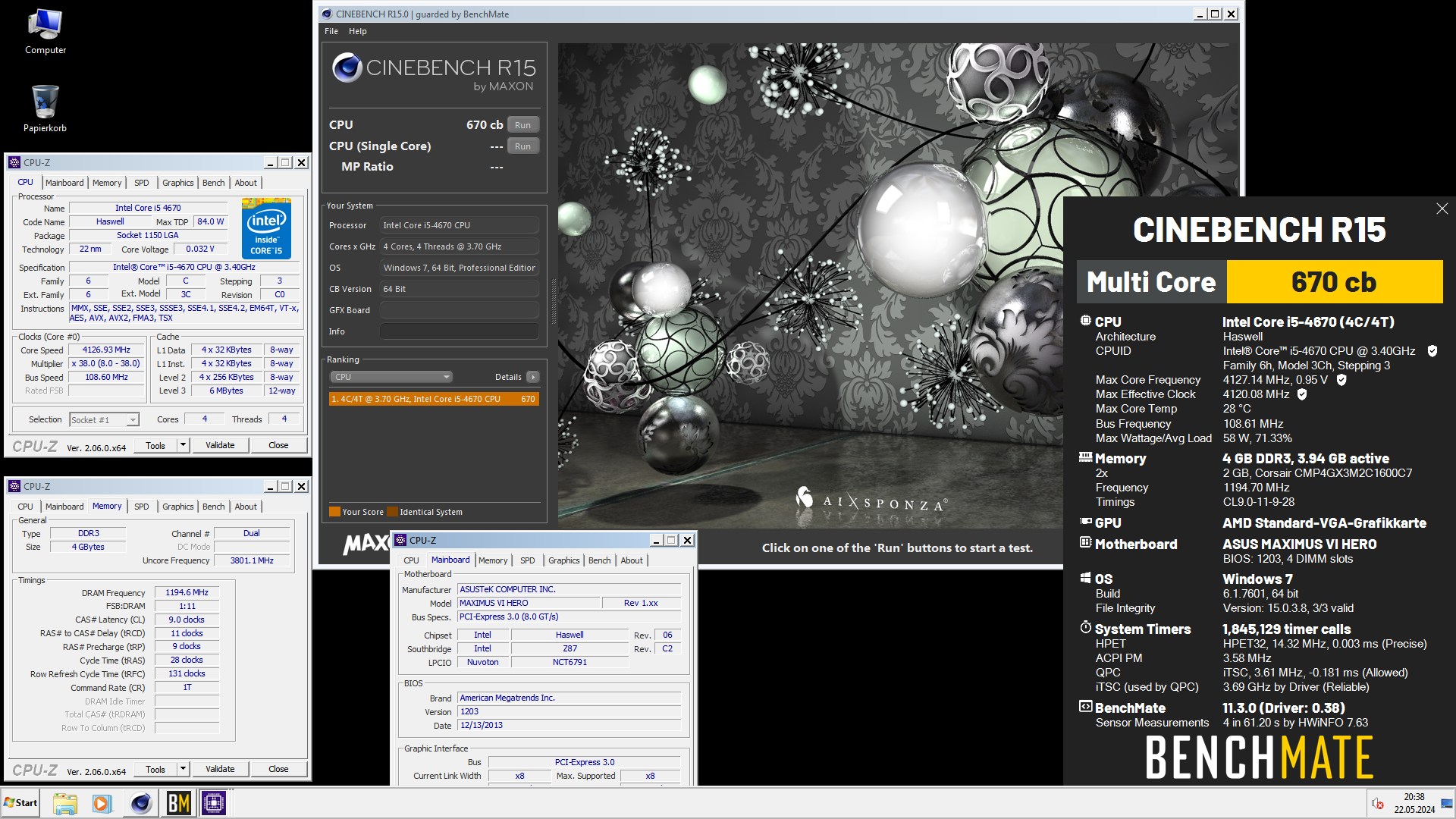Close the BenchMate result overlay
Screen dimensions: 1456x819
pyautogui.click(x=1442, y=209)
